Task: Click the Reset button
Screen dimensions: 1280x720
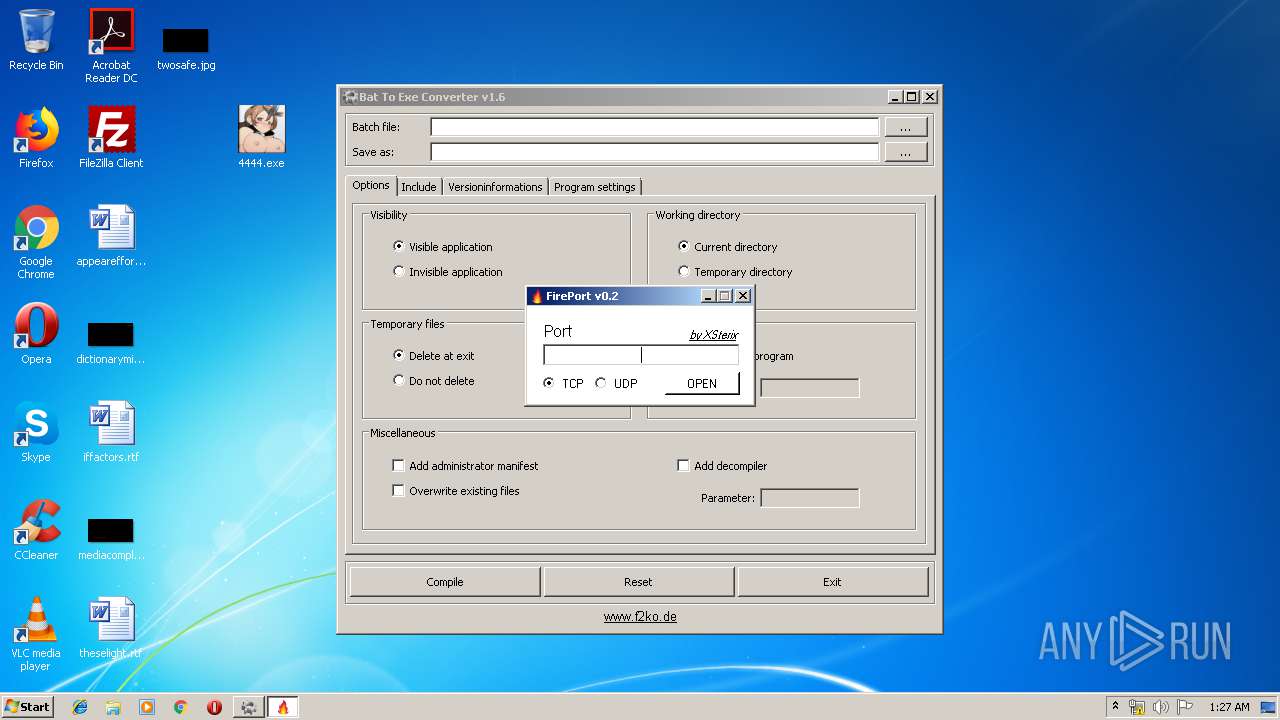Action: [x=638, y=582]
